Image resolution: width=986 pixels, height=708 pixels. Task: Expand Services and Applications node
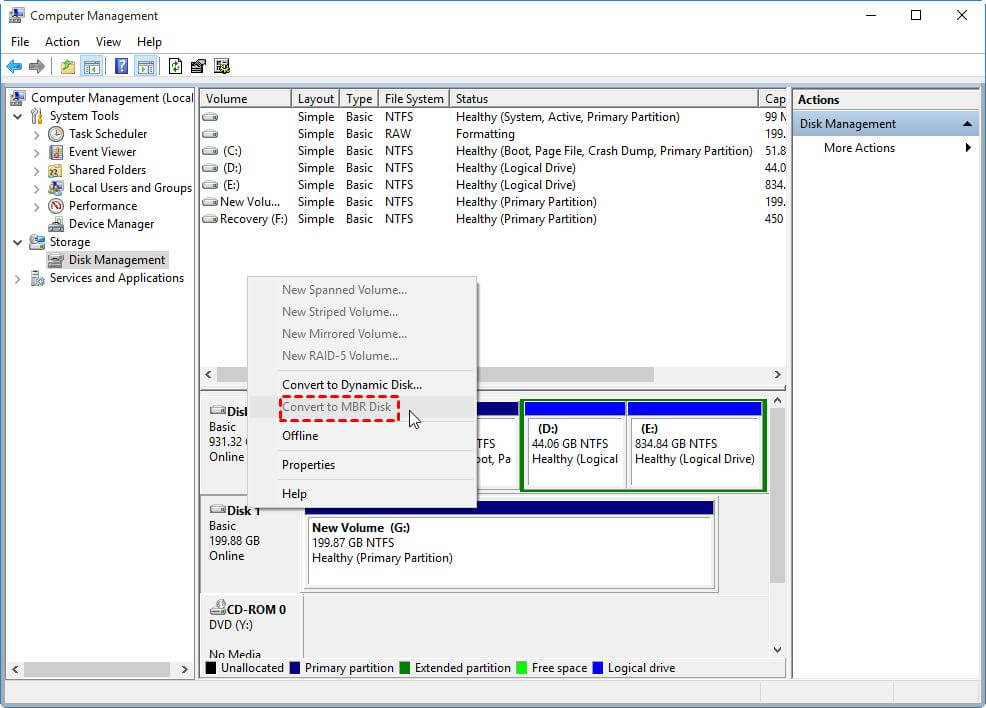click(17, 278)
